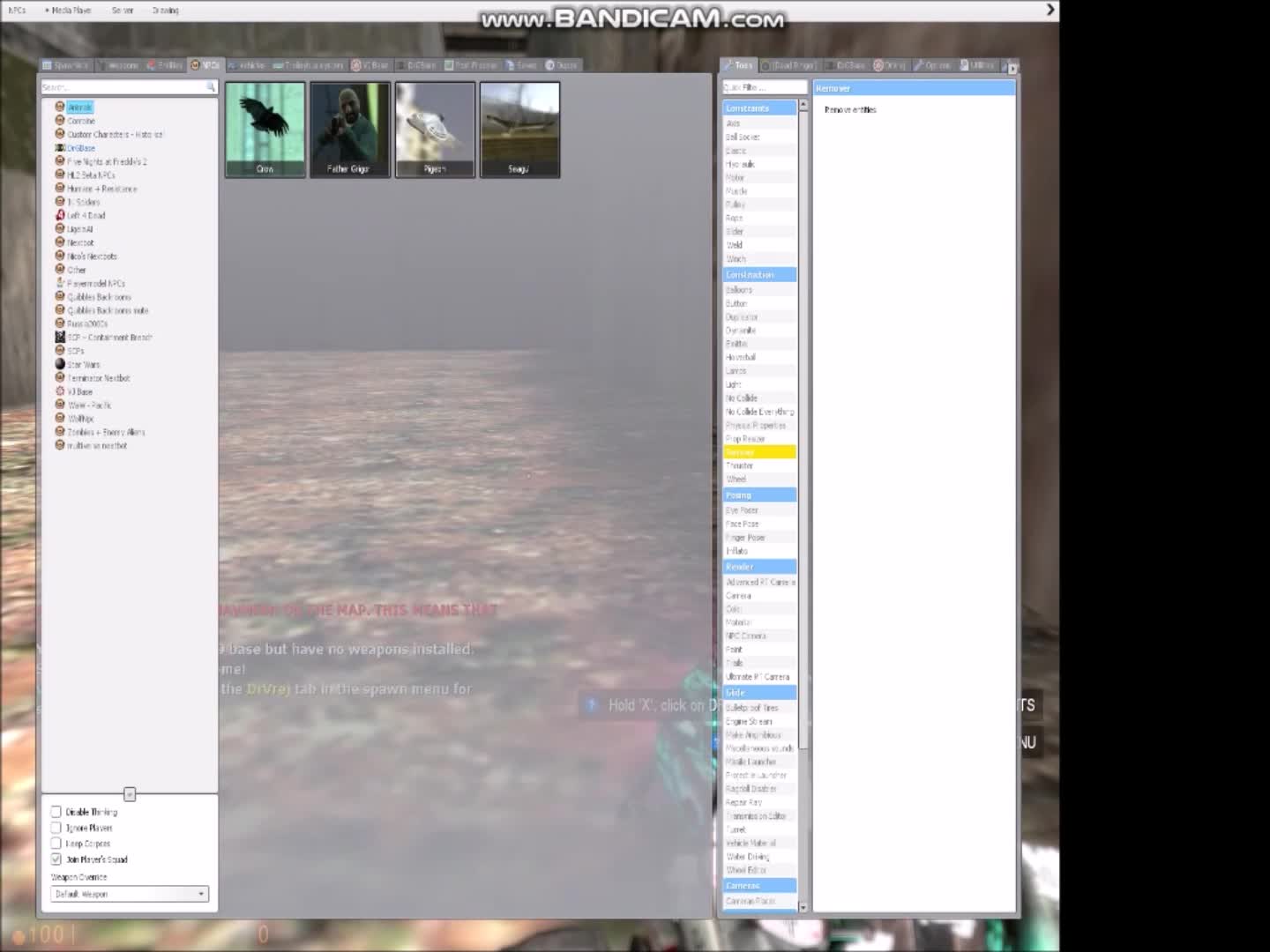This screenshot has height=952, width=1270.
Task: Open the SCPs category icon
Action: [x=60, y=351]
